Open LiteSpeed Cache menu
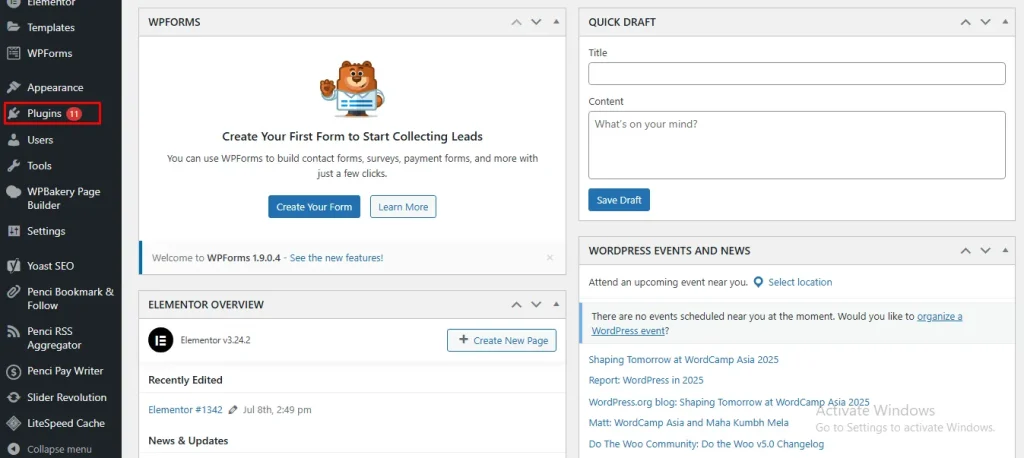The image size is (1024, 458). [x=66, y=423]
